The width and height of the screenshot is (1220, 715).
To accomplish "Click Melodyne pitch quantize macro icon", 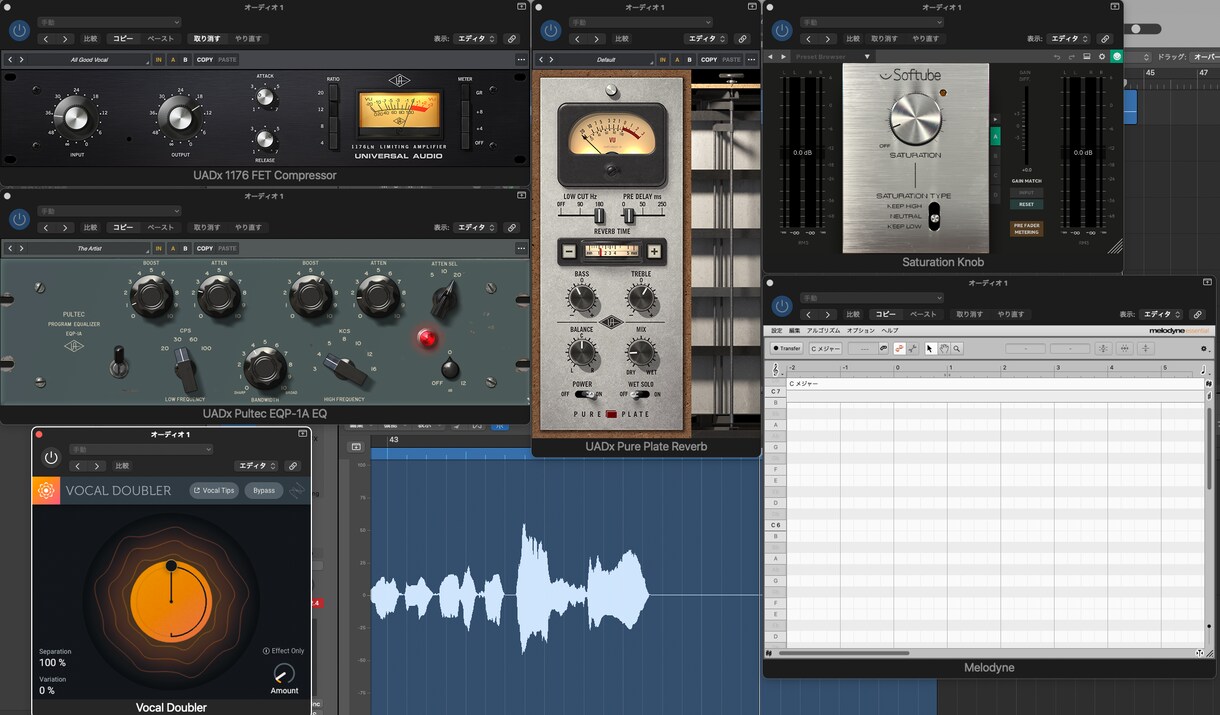I will 1103,348.
